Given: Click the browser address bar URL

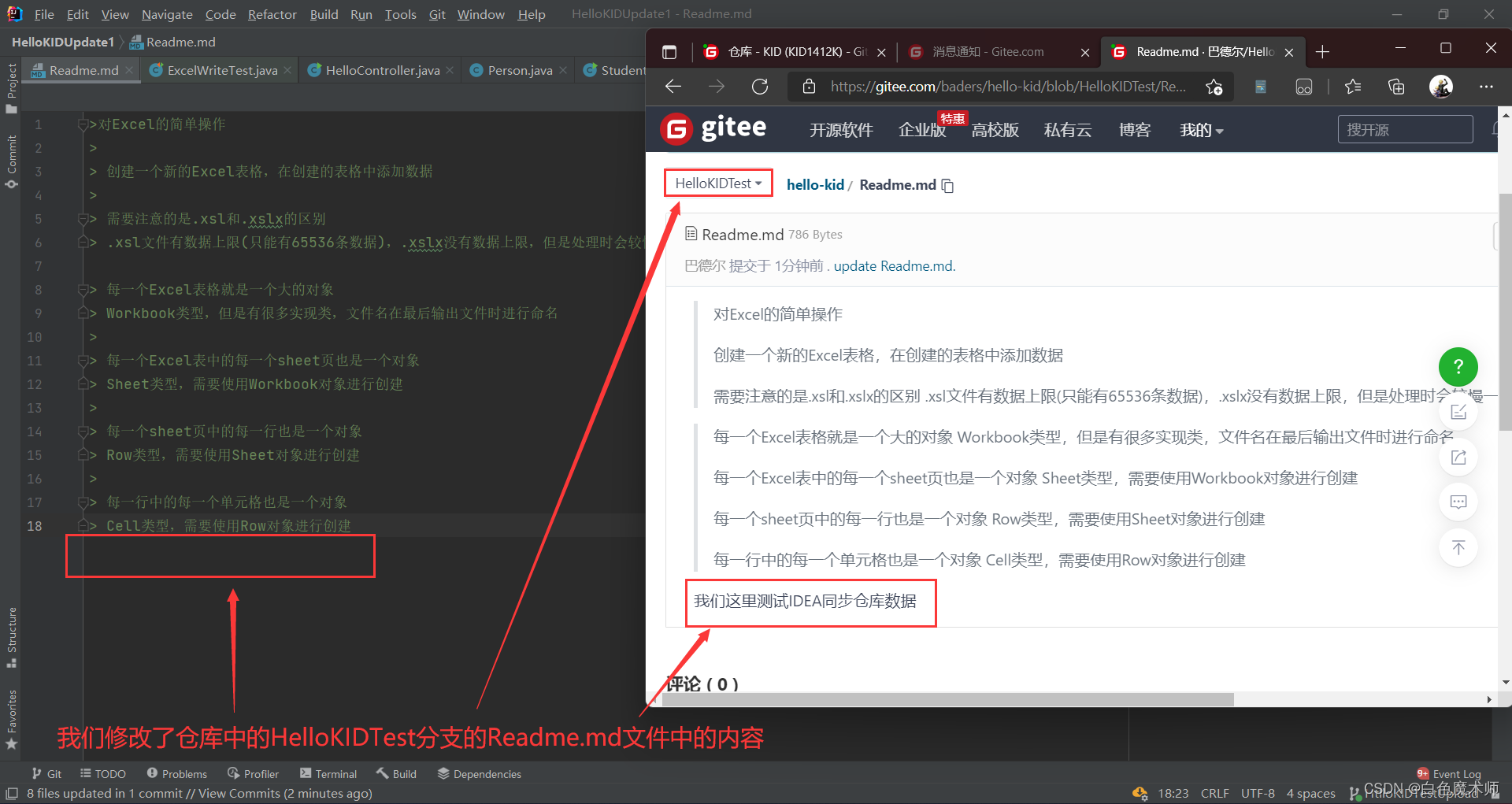Looking at the screenshot, I should [1008, 87].
